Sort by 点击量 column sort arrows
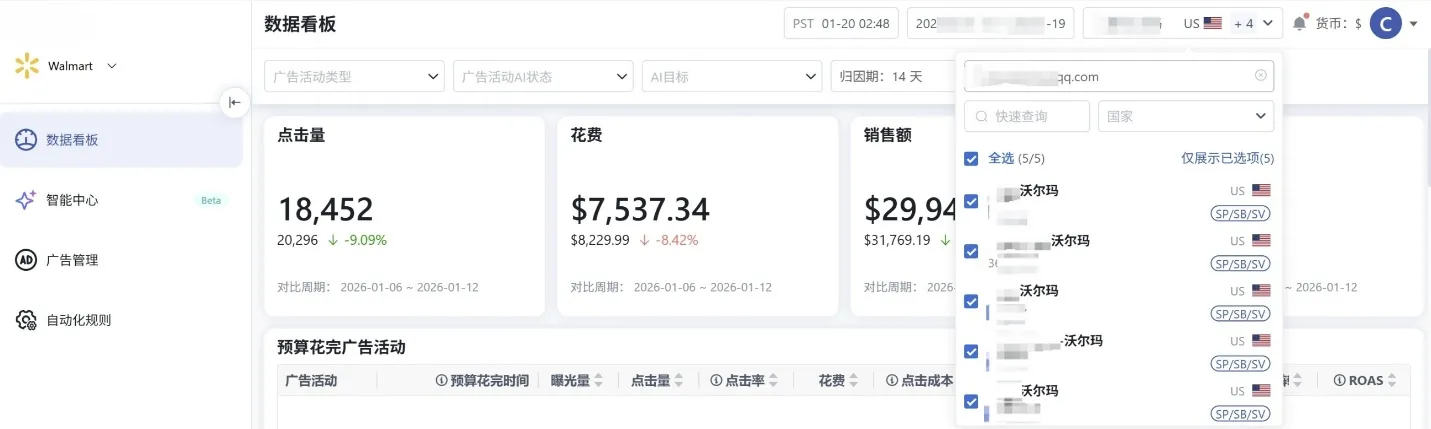 click(x=678, y=381)
